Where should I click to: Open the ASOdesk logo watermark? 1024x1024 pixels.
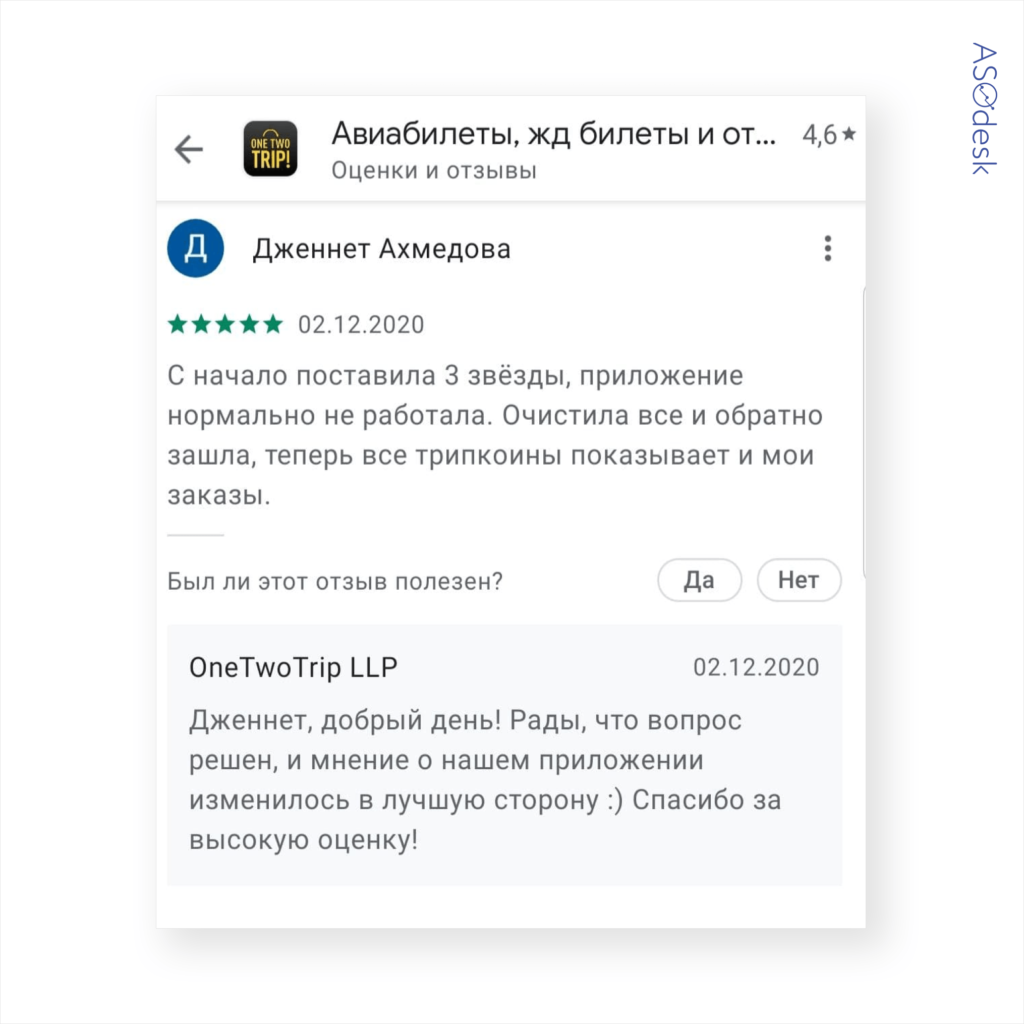coord(984,108)
